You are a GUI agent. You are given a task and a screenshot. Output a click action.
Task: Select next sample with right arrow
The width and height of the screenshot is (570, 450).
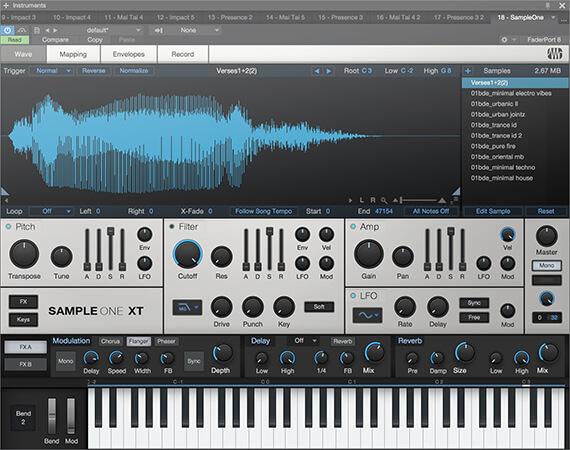[328, 71]
